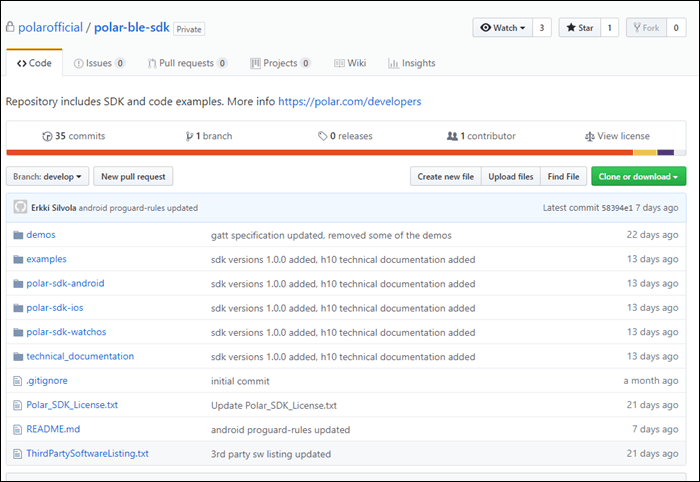The width and height of the screenshot is (700, 482).
Task: Click the folder icon beside polar-sdk-android
Action: coord(18,284)
